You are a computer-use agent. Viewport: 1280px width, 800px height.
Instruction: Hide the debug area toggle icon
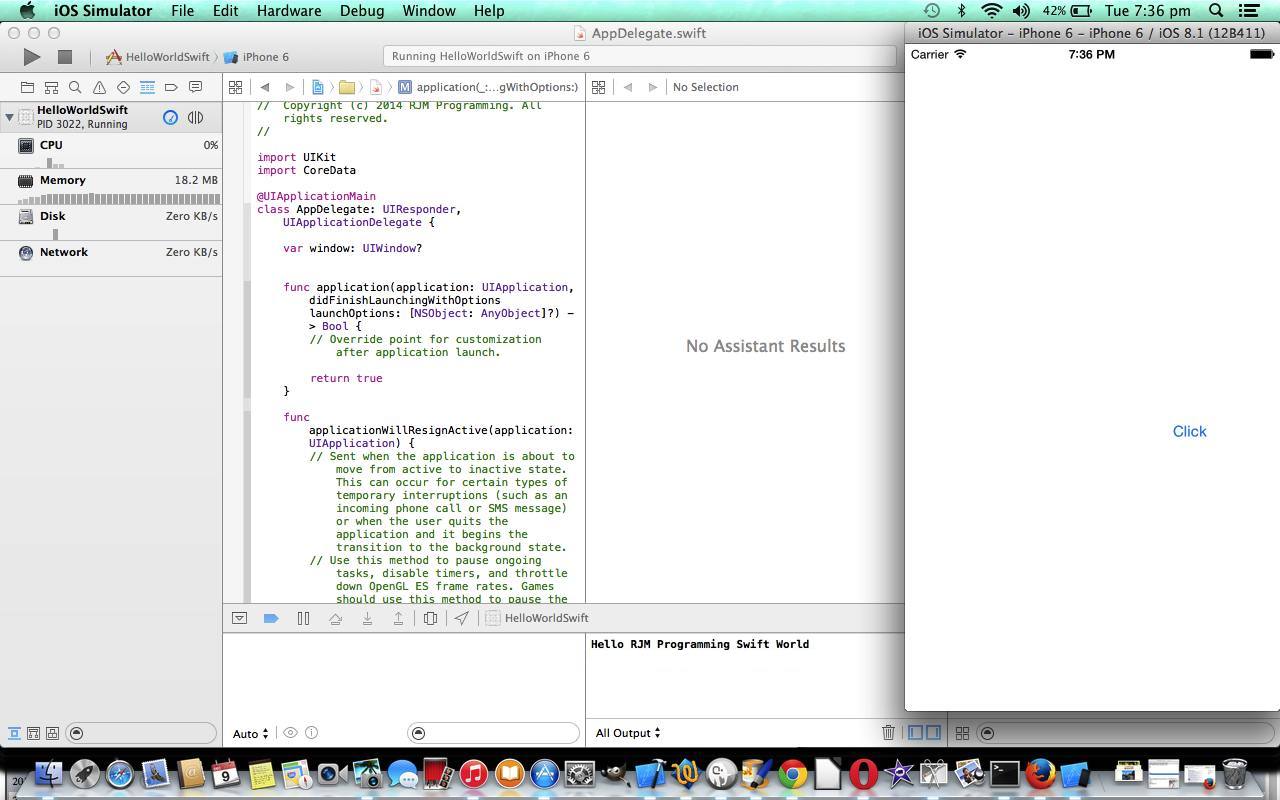[239, 618]
